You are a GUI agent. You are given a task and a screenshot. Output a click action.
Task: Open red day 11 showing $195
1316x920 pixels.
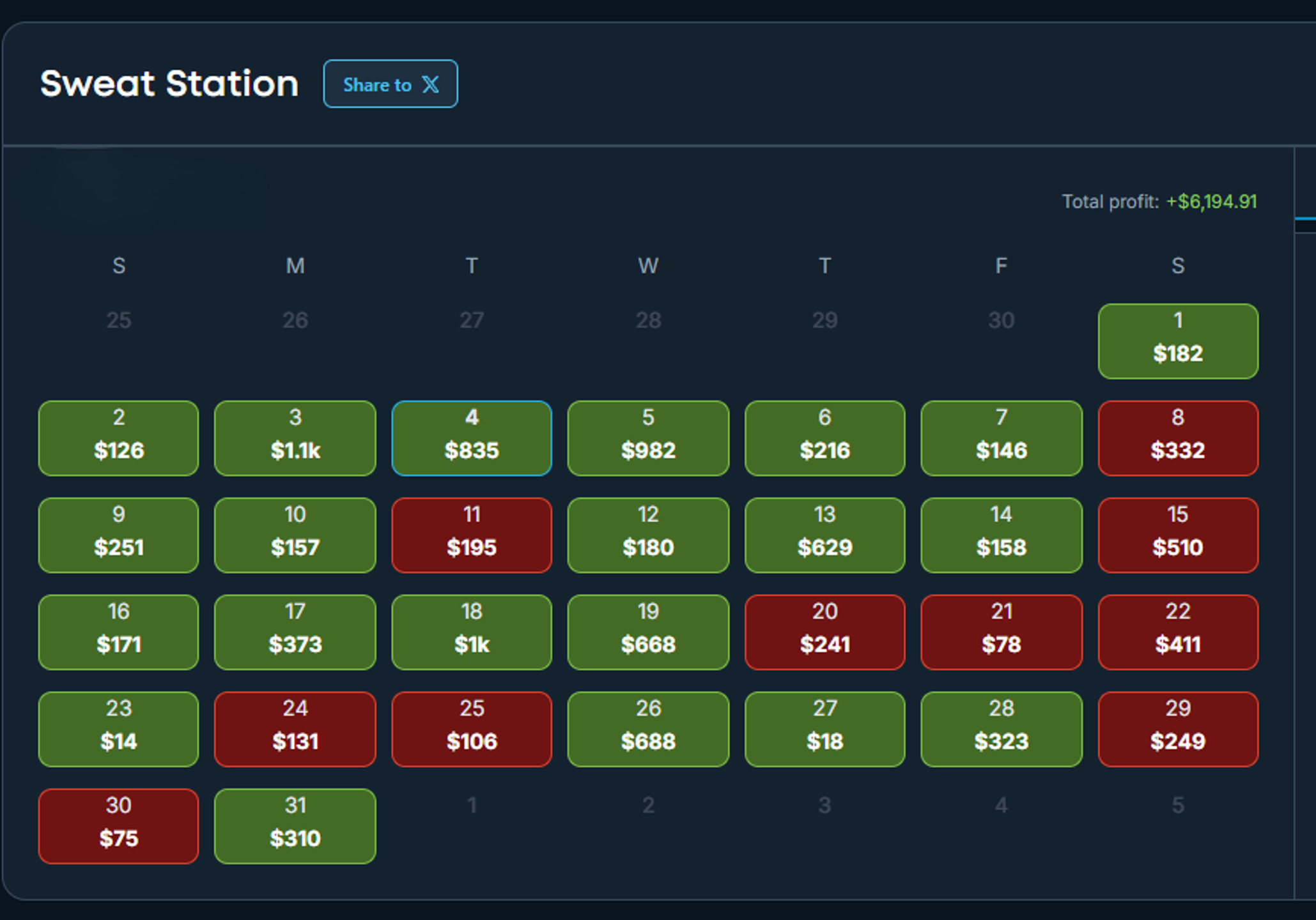[x=472, y=535]
